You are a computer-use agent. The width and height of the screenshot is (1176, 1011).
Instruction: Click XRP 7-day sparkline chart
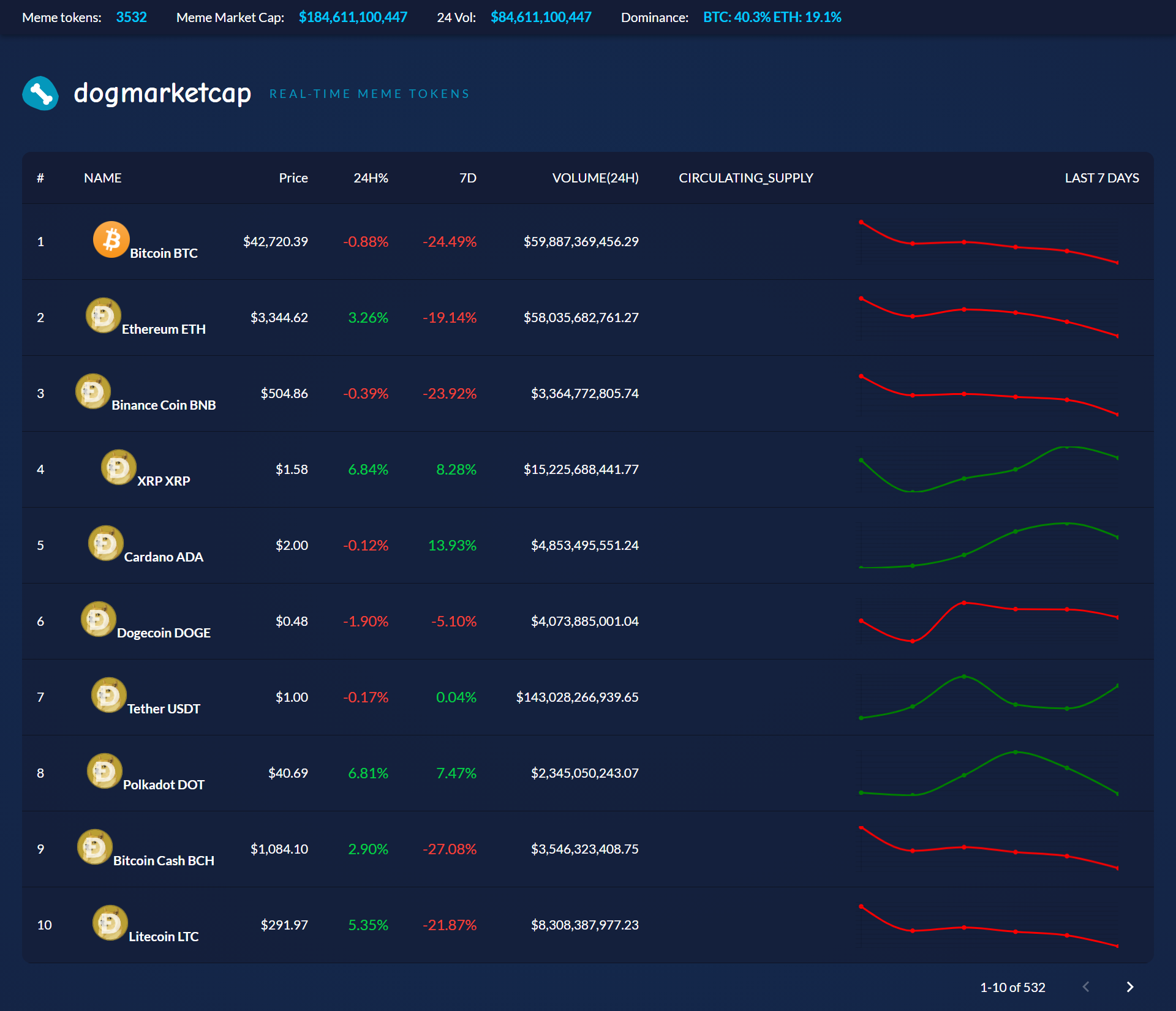coord(989,470)
